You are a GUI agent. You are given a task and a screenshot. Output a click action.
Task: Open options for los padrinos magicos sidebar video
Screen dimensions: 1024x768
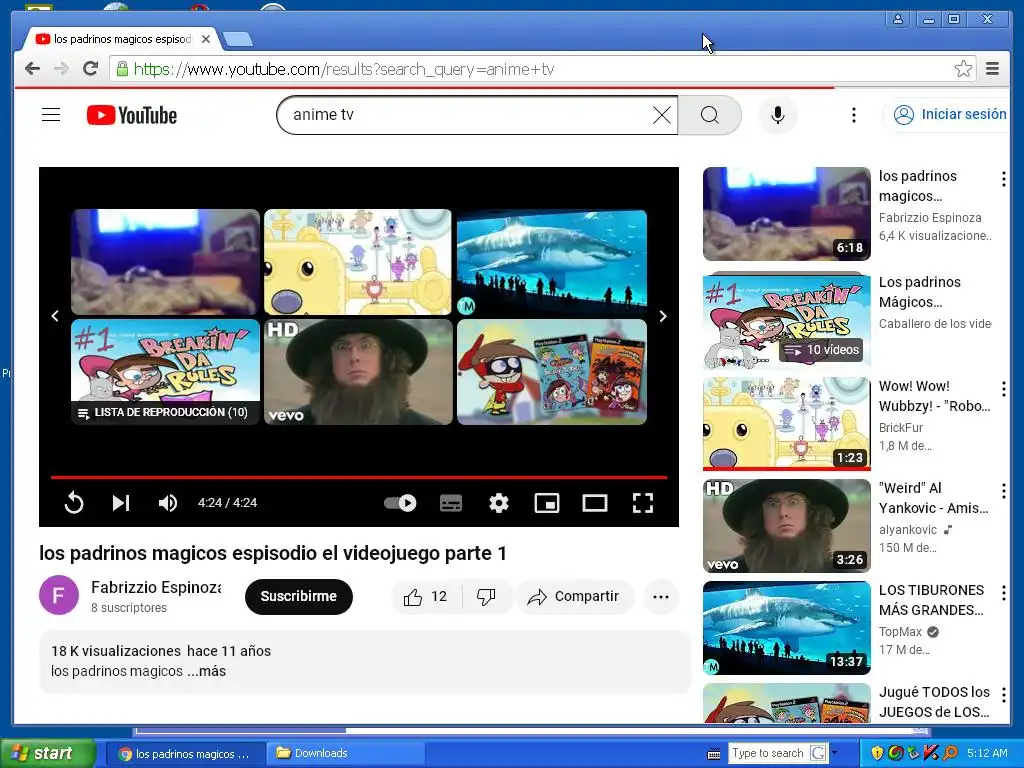1003,179
